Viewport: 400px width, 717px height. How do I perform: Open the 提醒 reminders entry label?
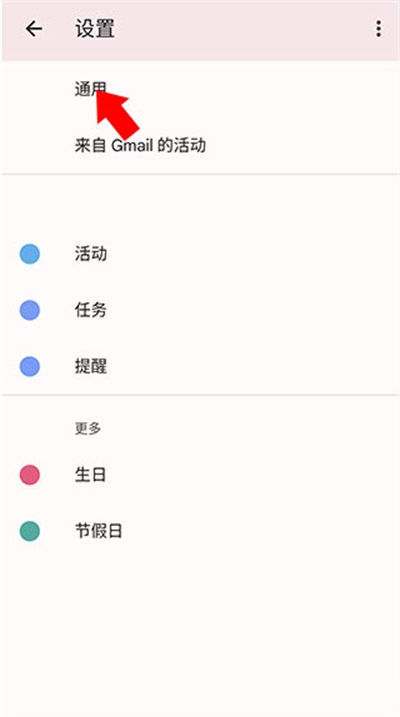click(91, 366)
